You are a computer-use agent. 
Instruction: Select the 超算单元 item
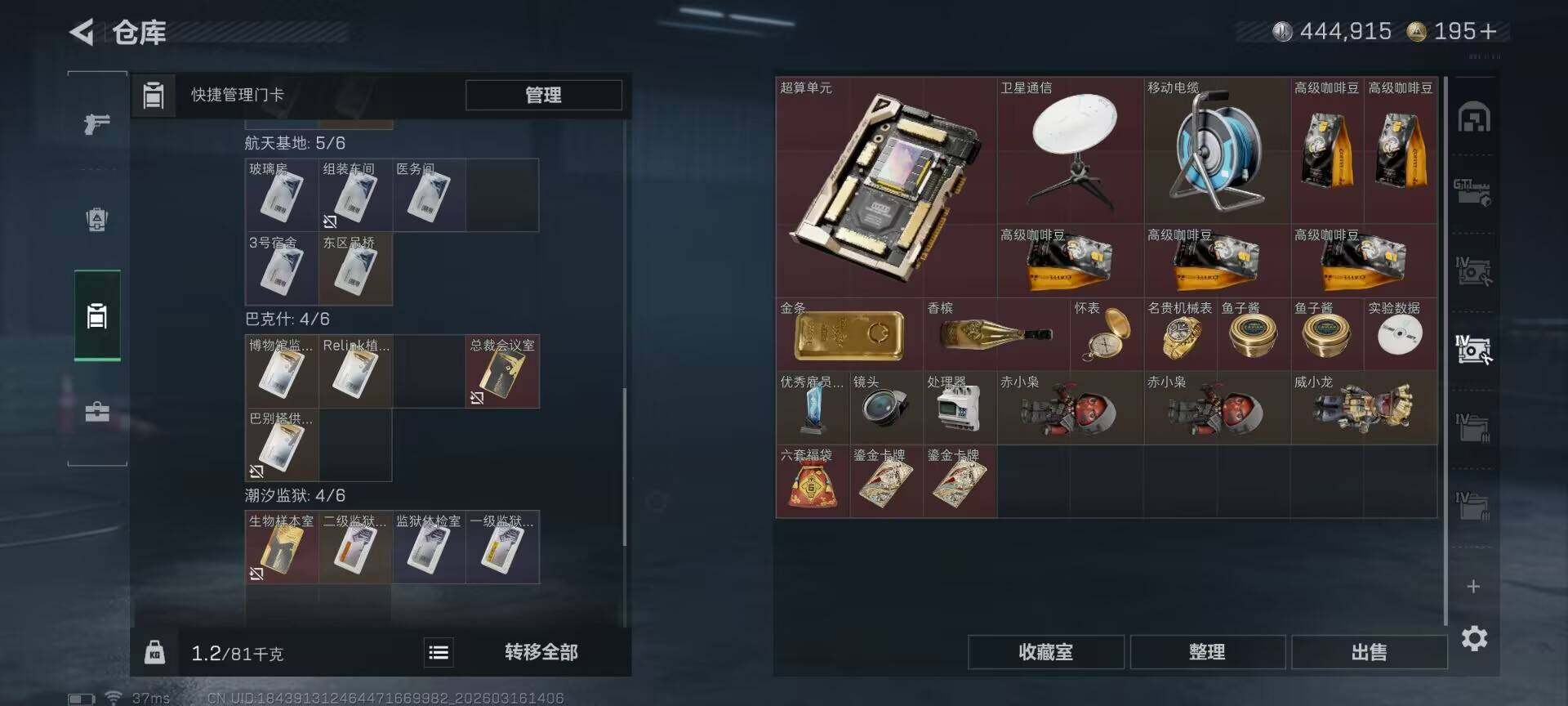point(886,187)
